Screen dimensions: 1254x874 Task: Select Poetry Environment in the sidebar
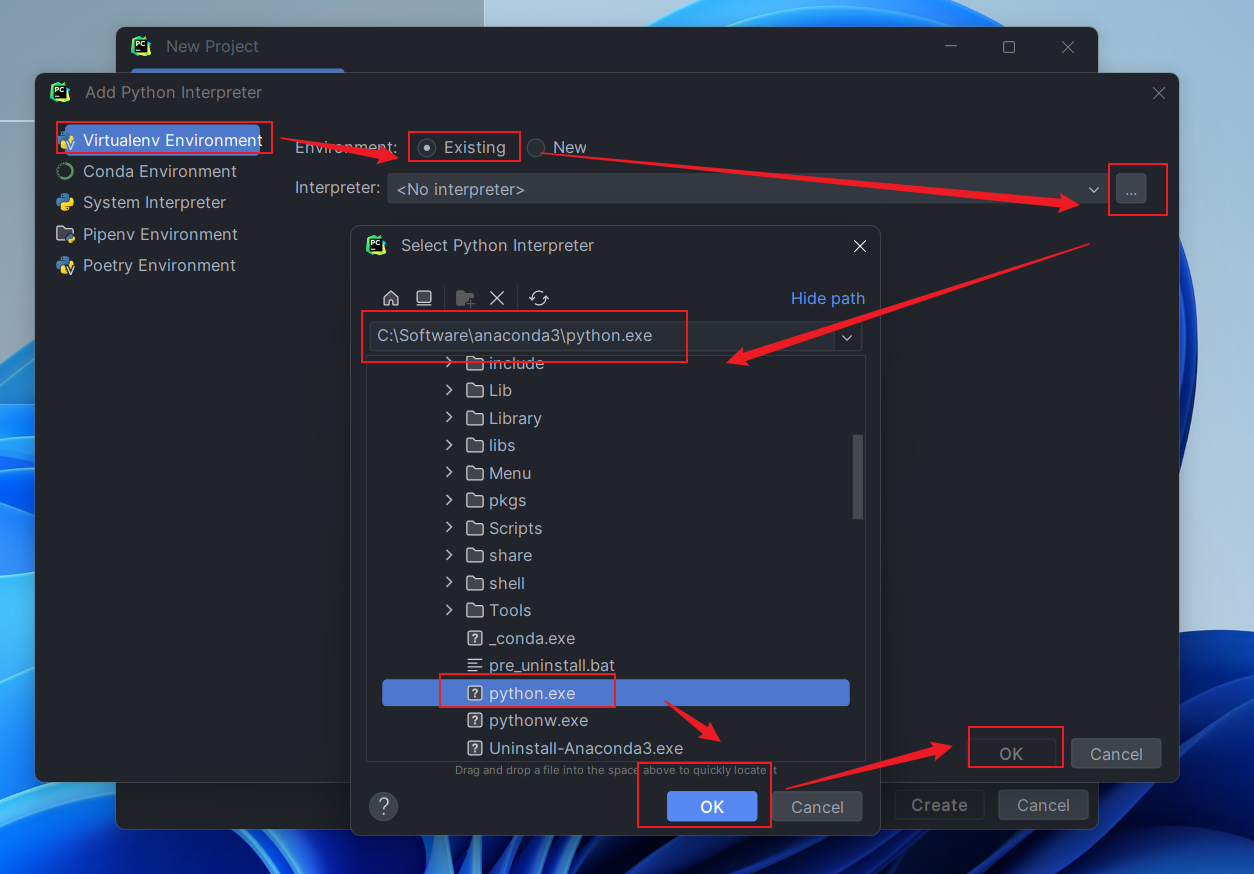pyautogui.click(x=146, y=265)
